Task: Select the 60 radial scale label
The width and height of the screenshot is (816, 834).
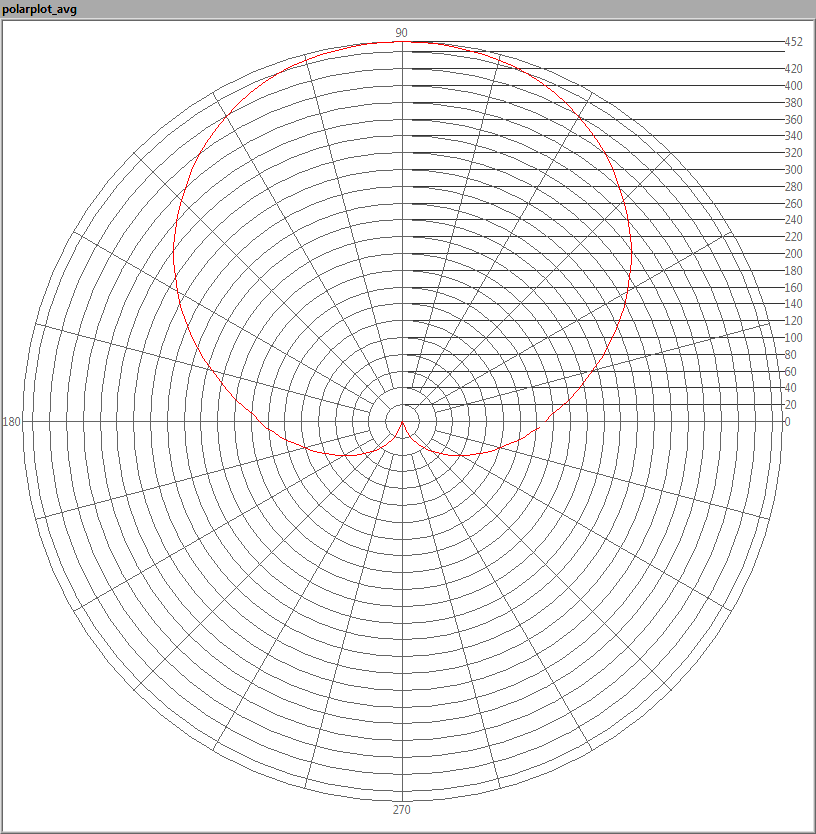Action: [791, 372]
